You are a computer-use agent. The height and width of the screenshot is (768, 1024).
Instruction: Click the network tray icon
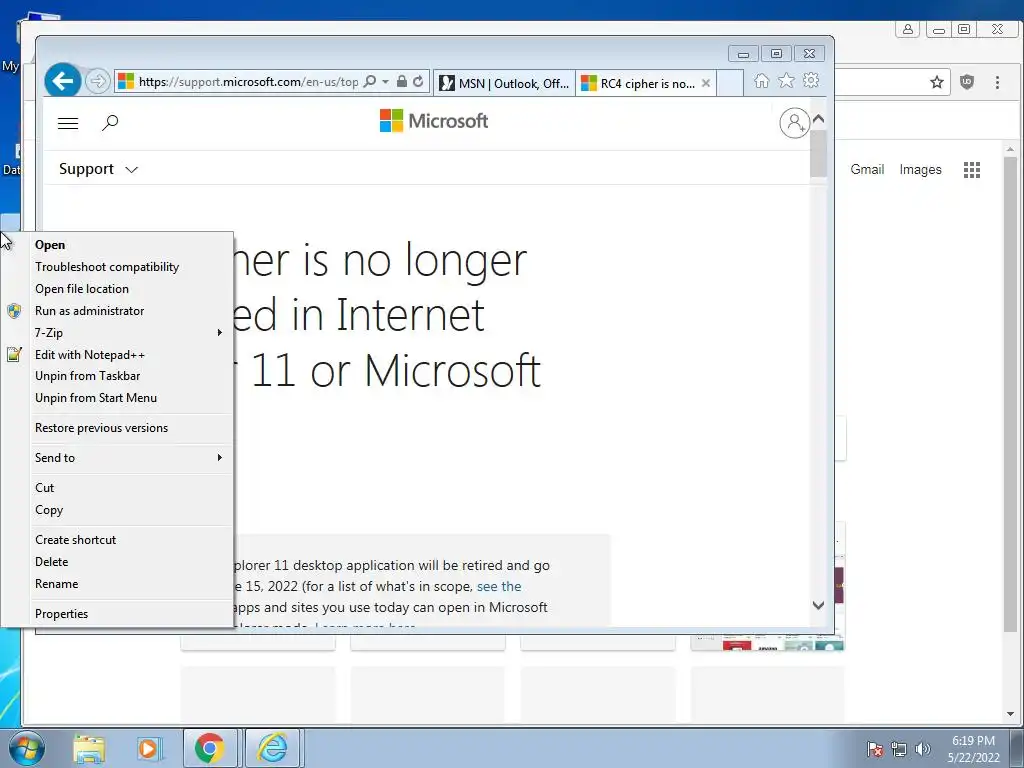[899, 749]
